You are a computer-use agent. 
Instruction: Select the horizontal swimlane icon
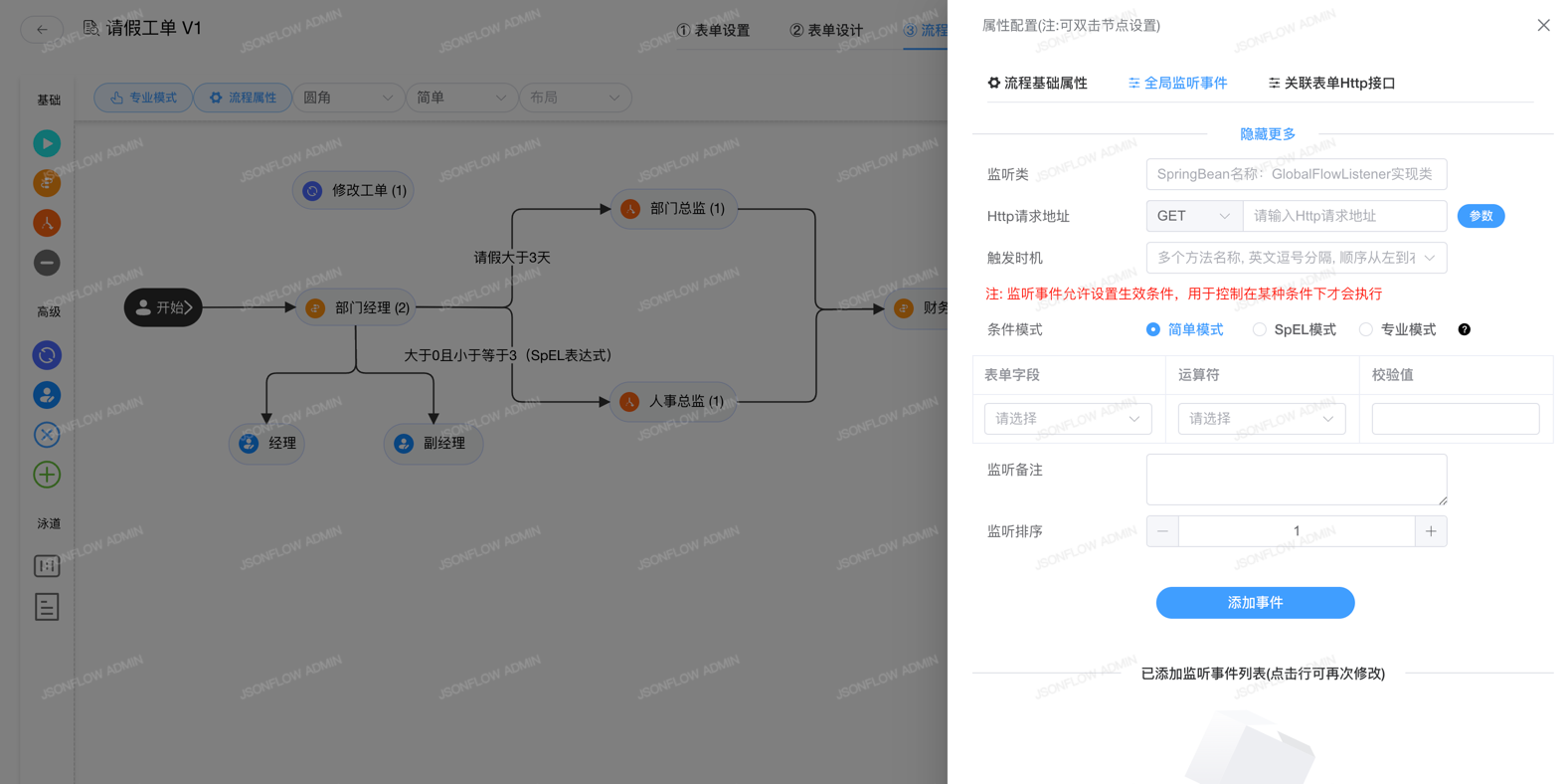[x=47, y=606]
